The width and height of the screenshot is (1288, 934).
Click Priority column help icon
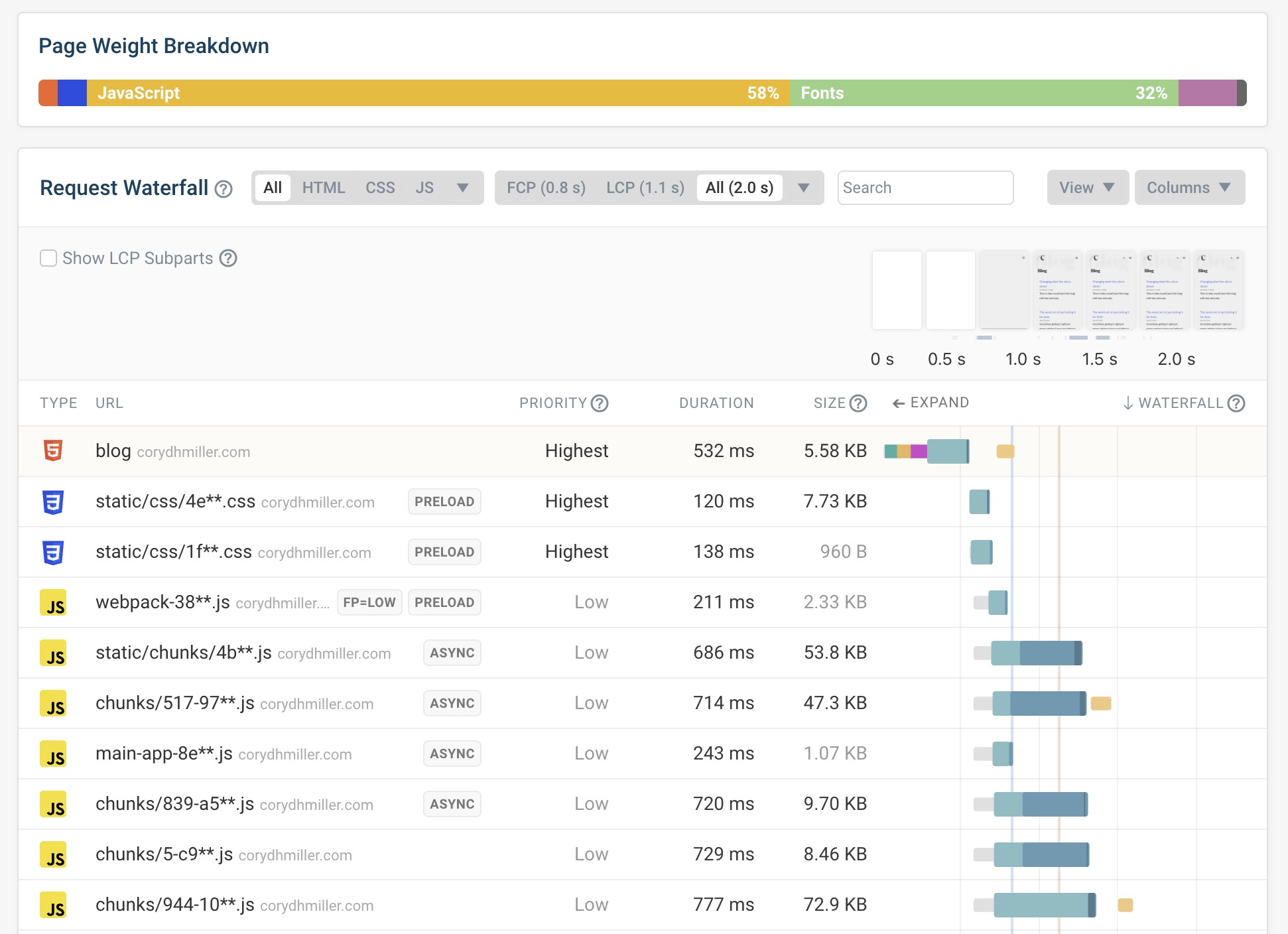600,403
